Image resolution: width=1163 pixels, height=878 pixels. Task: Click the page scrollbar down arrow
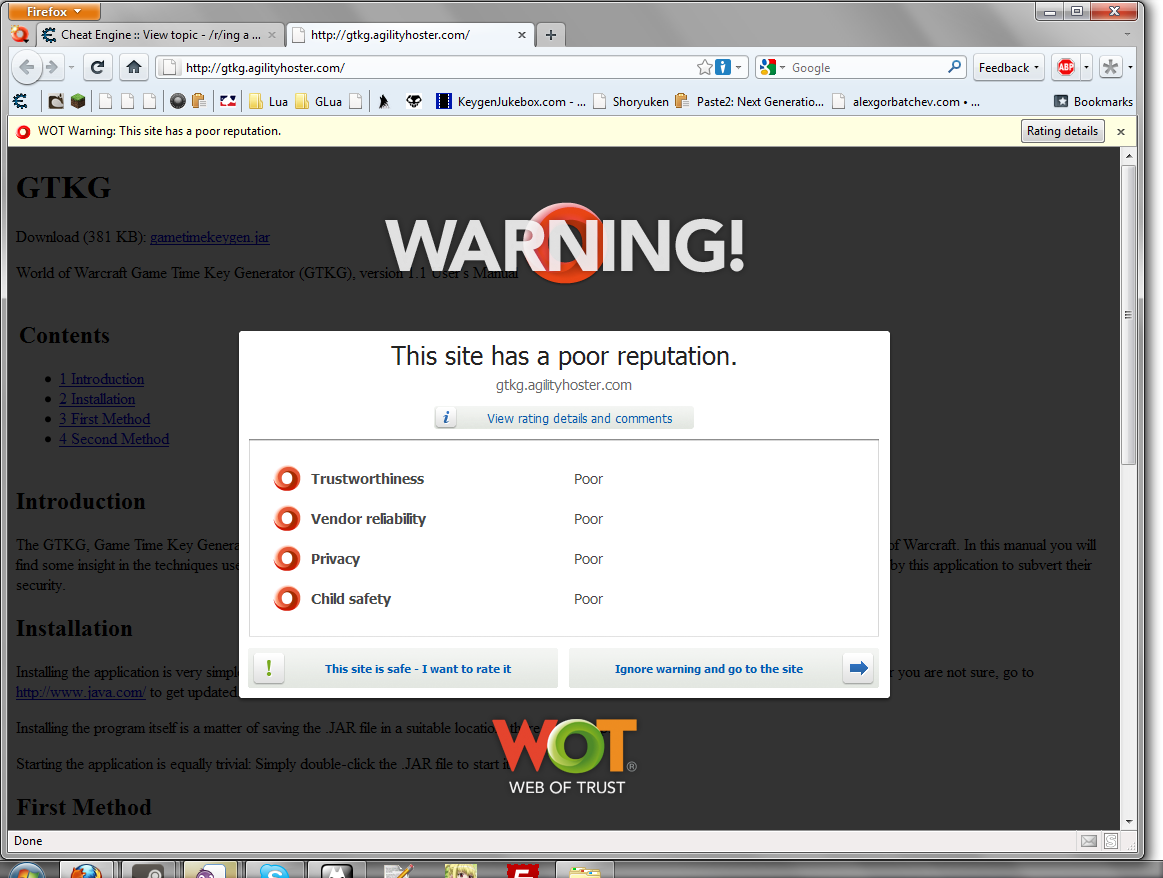click(1129, 822)
